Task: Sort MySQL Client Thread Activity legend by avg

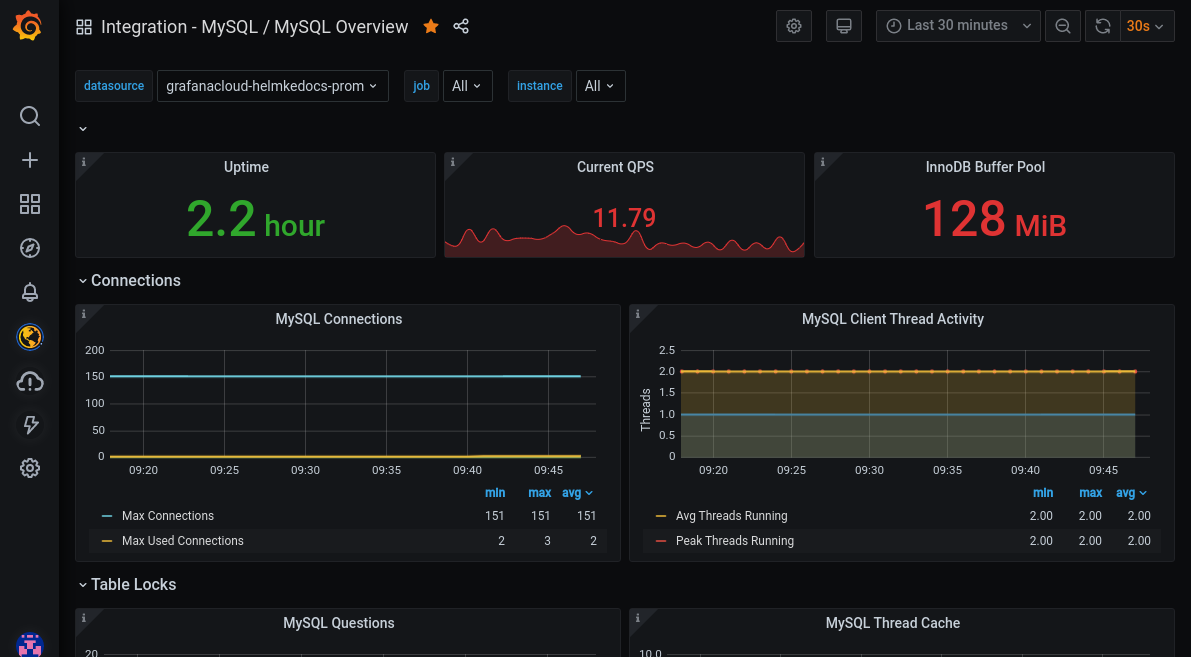Action: tap(1131, 493)
